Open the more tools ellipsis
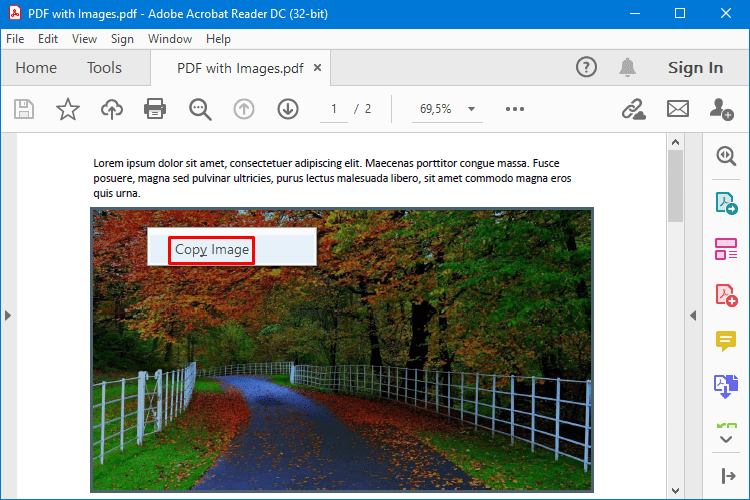750x500 pixels. 515,109
